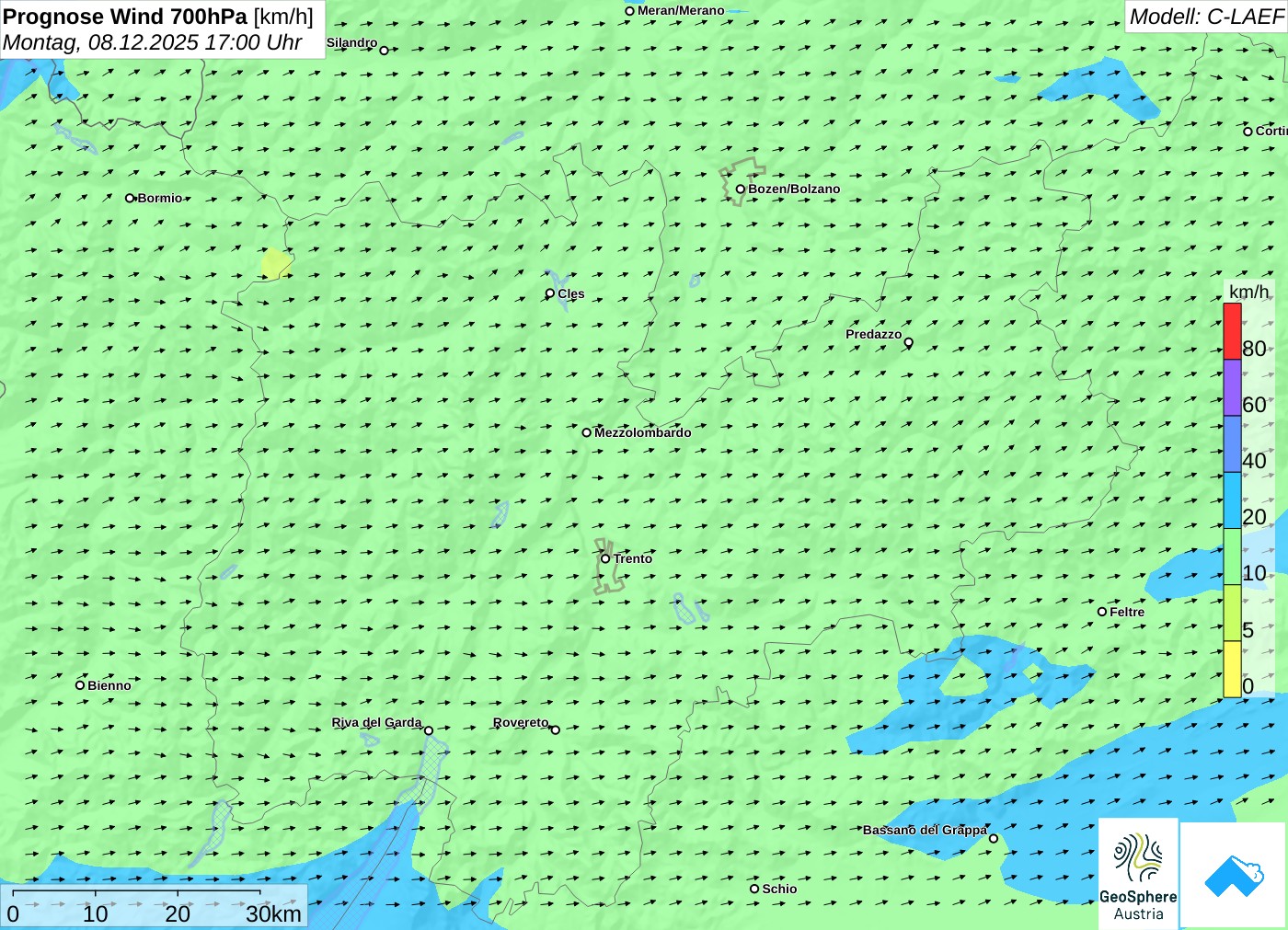Click the Bozen/Bolzano city marker
This screenshot has width=1288, height=930.
tap(741, 189)
